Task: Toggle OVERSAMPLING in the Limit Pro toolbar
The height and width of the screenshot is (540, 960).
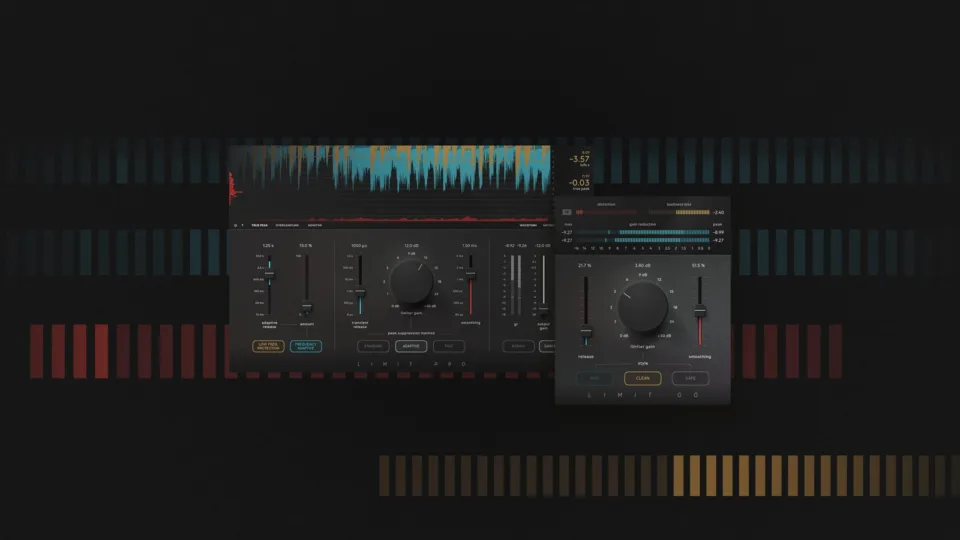Action: [x=287, y=225]
